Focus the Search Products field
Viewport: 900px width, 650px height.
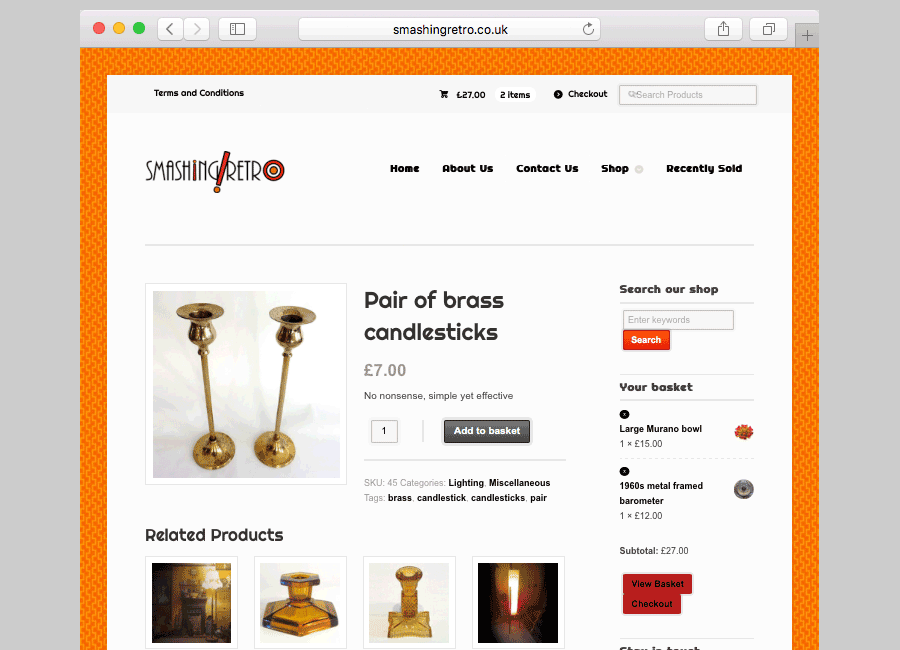pos(688,95)
